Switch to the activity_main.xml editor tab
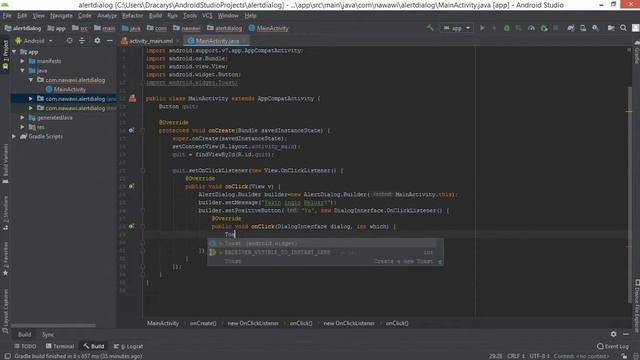 click(150, 41)
